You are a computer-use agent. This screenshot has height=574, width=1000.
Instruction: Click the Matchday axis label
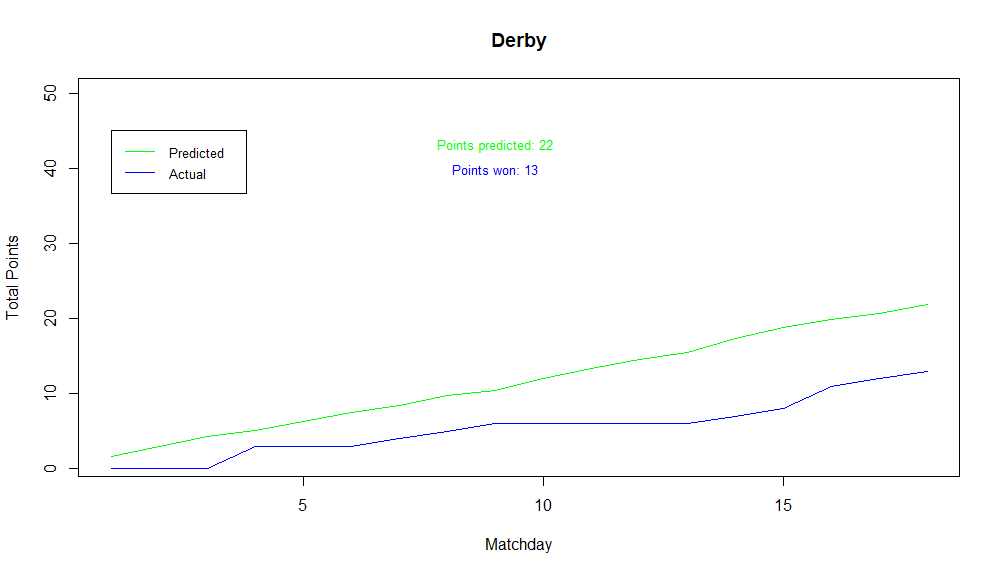click(518, 544)
